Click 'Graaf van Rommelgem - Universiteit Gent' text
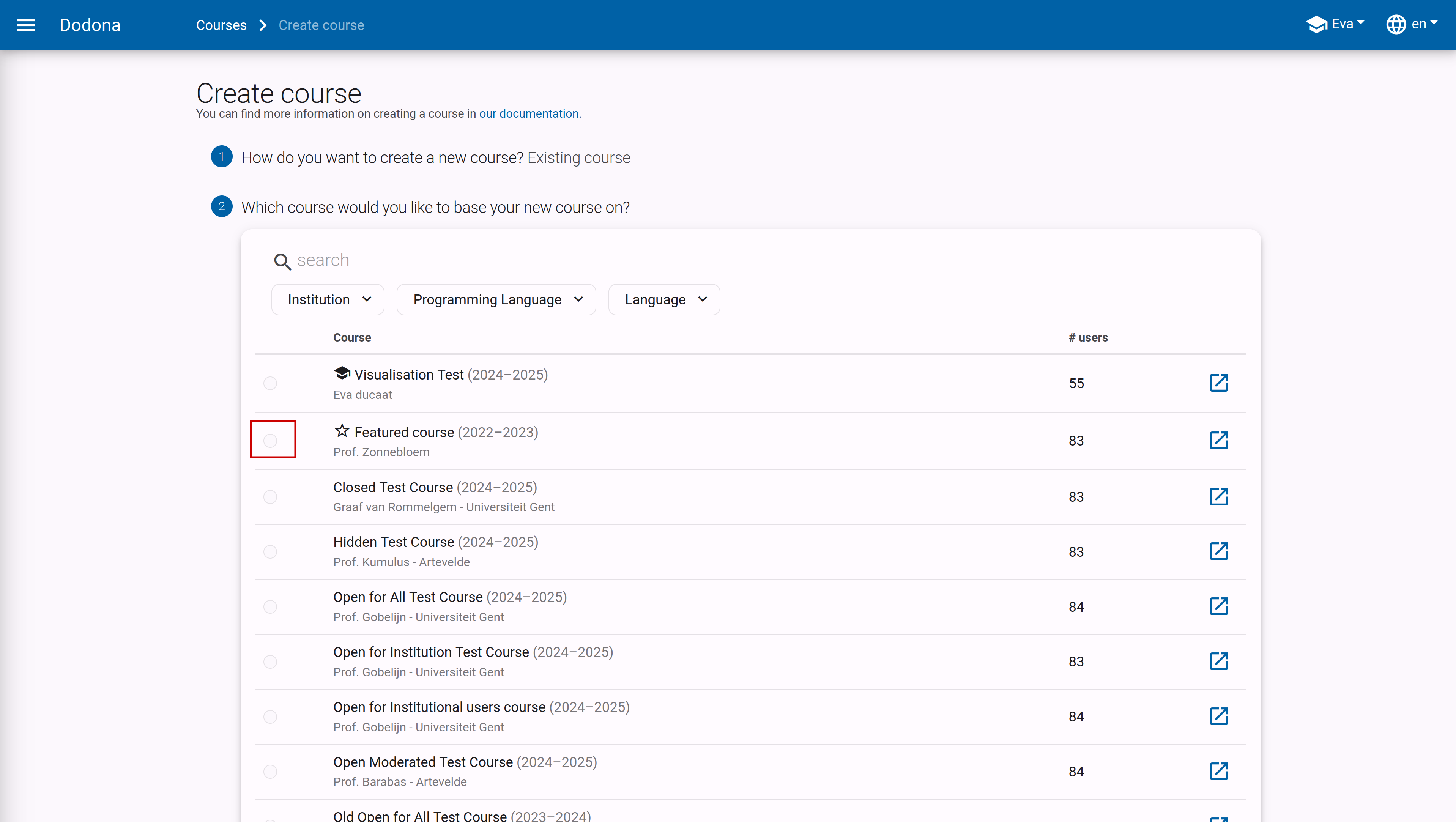 (444, 507)
